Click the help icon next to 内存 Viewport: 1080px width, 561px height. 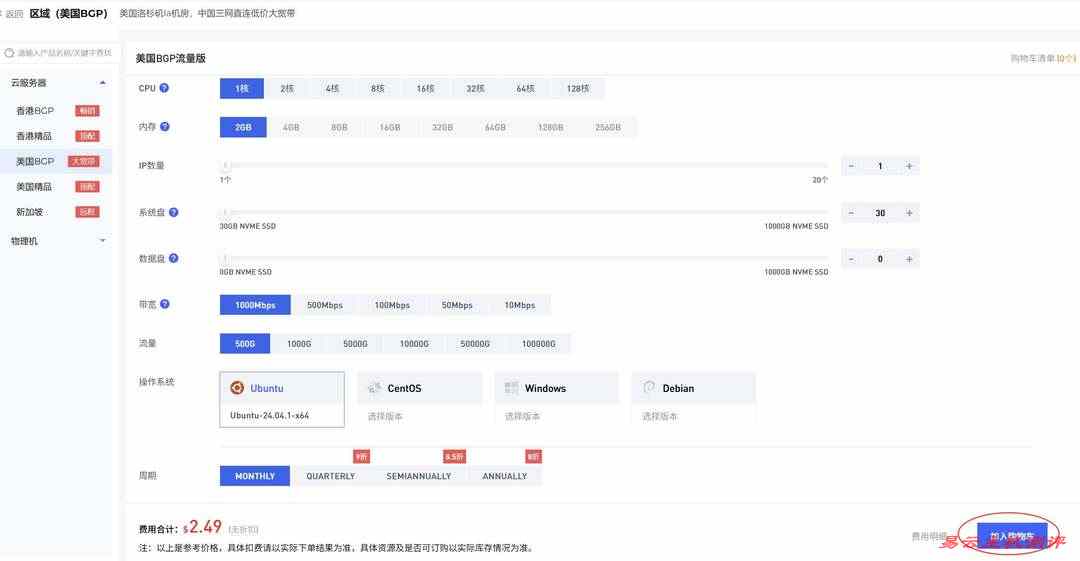pos(165,127)
